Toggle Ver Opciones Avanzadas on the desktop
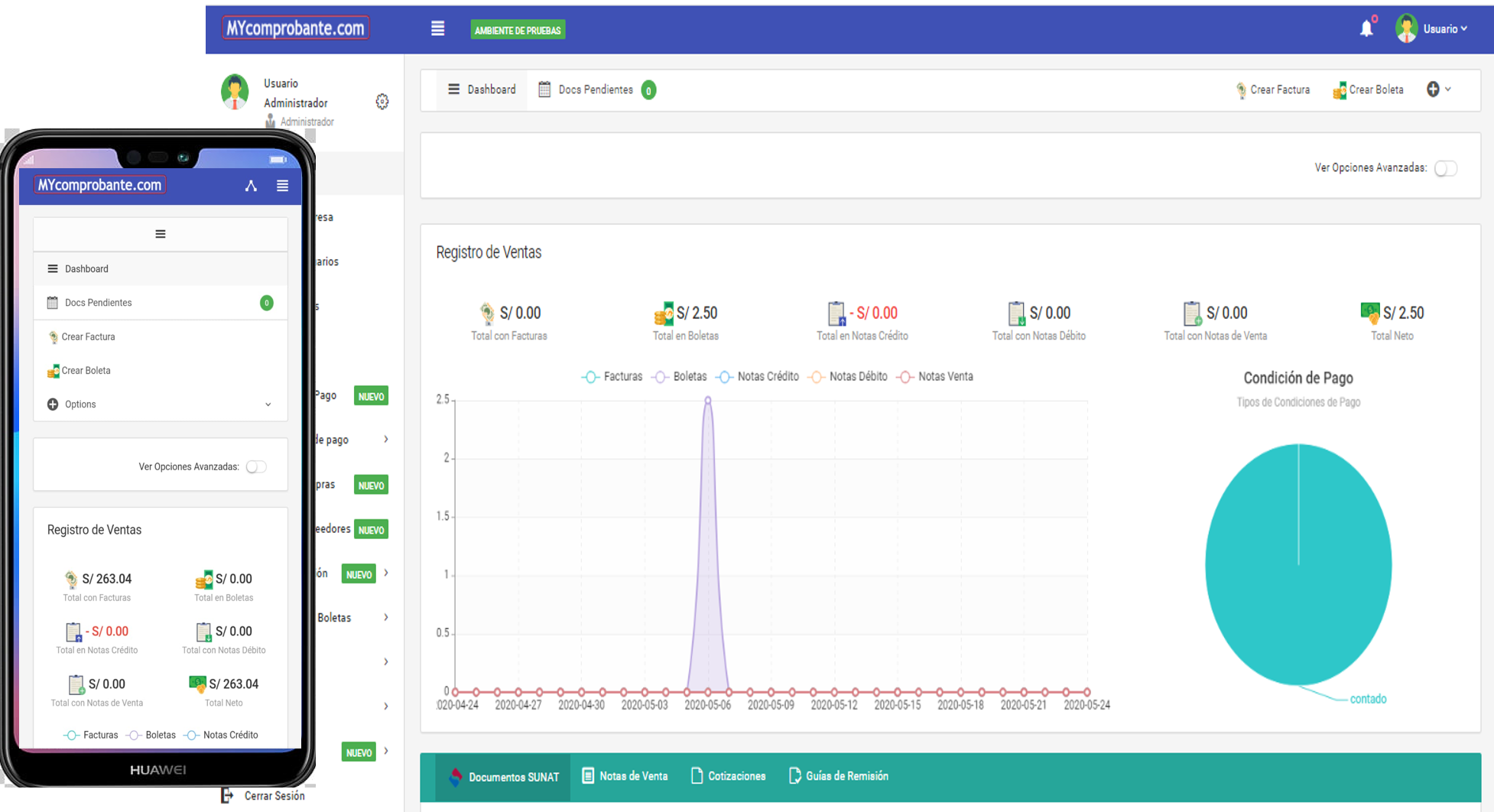The height and width of the screenshot is (812, 1494). pyautogui.click(x=1446, y=168)
